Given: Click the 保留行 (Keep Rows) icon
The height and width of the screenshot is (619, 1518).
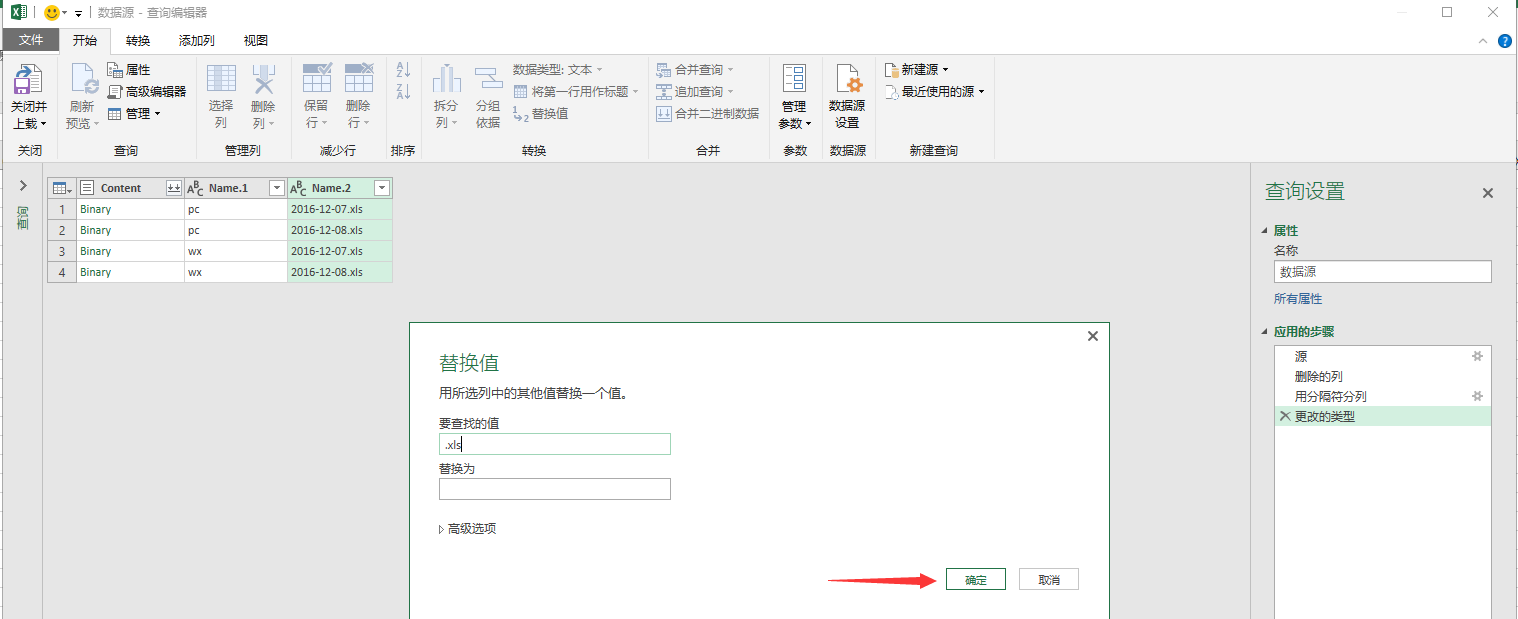Looking at the screenshot, I should [x=317, y=79].
